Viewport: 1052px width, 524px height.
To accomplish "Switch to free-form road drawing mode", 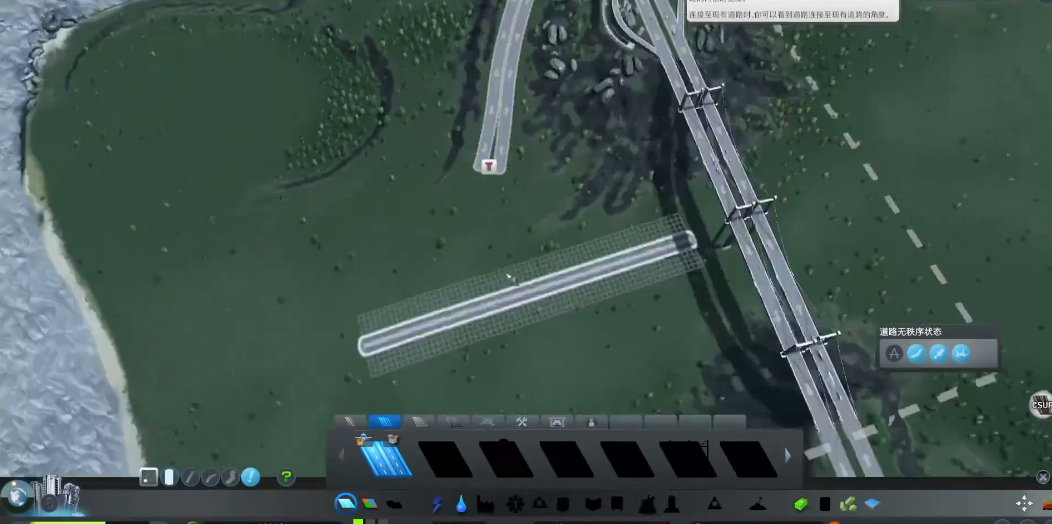I will (231, 477).
